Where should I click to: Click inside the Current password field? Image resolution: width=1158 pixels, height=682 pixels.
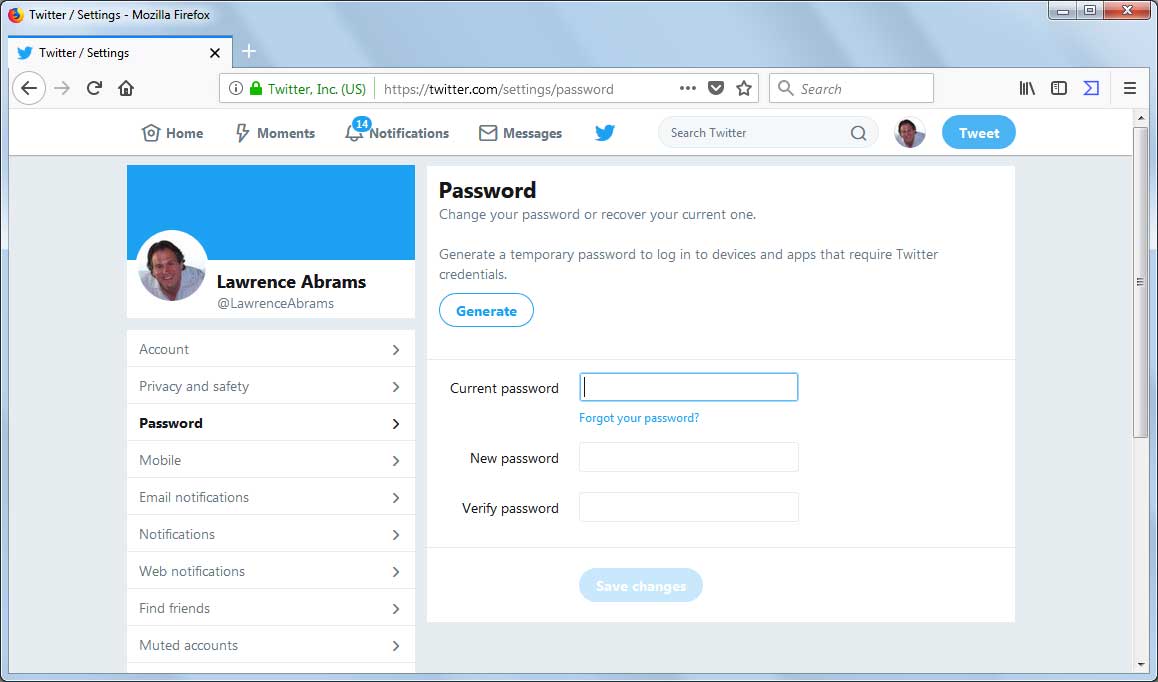tap(688, 387)
